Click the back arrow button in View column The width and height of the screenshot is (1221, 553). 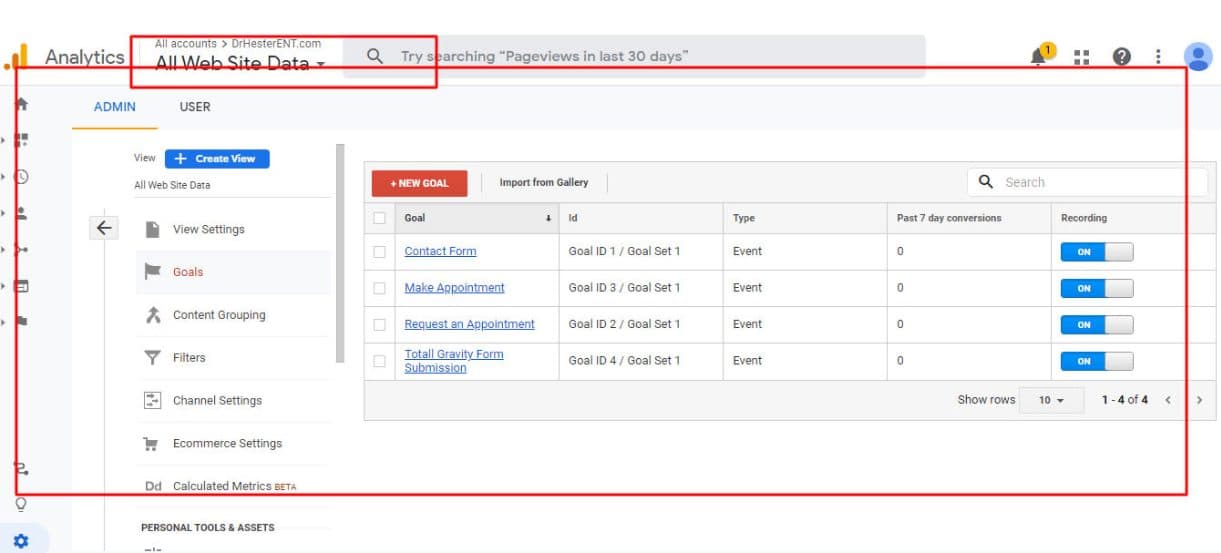click(x=103, y=228)
